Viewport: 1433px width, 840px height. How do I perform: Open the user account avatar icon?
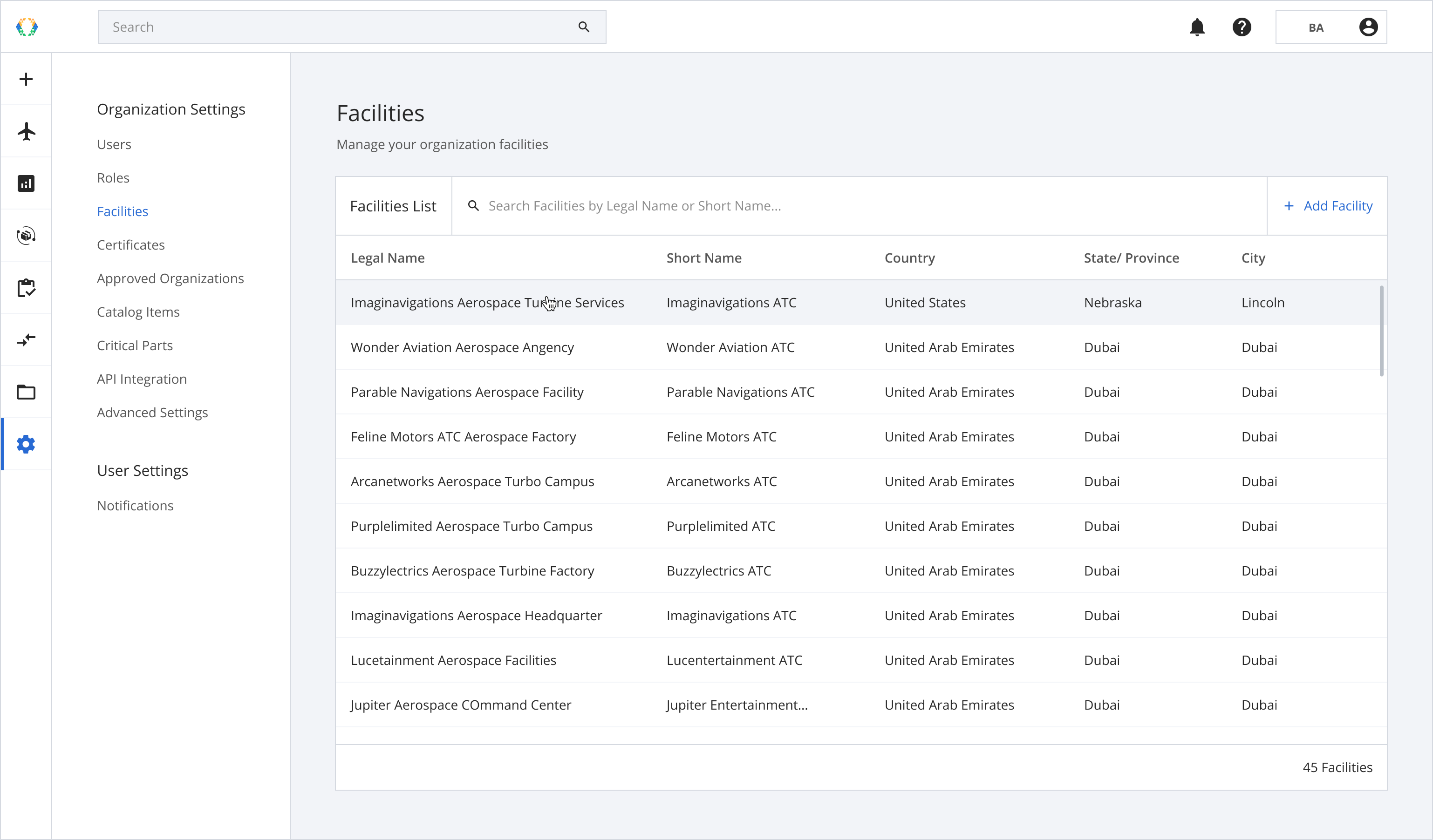tap(1368, 27)
